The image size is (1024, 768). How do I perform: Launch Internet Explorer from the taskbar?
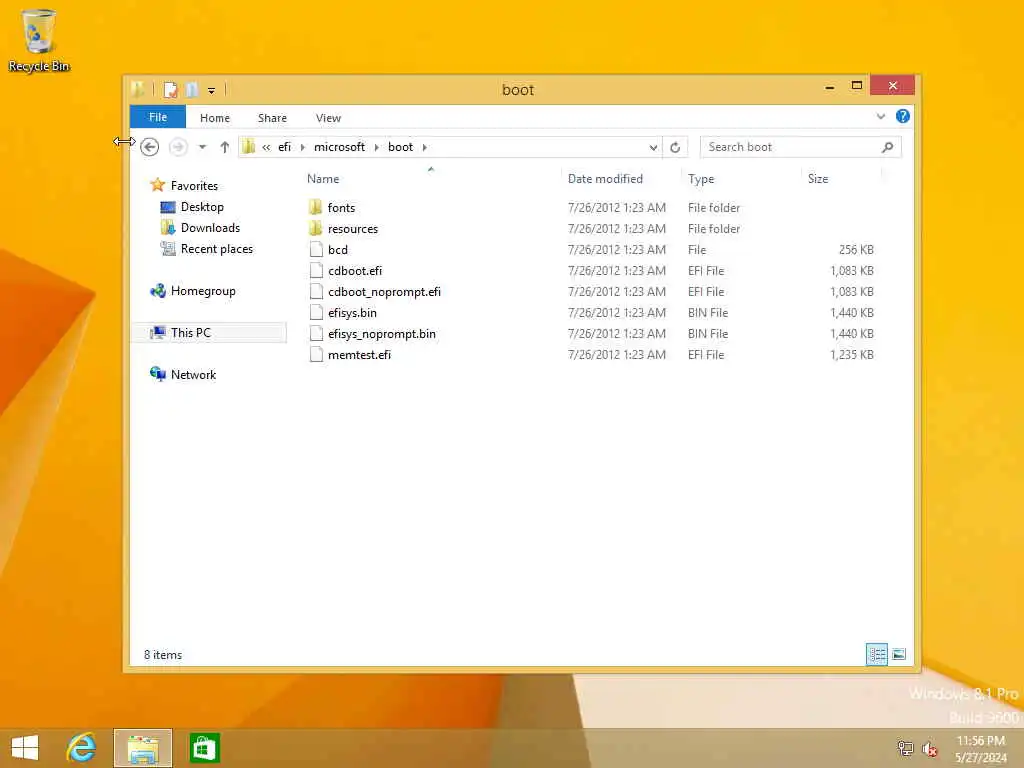coord(81,748)
